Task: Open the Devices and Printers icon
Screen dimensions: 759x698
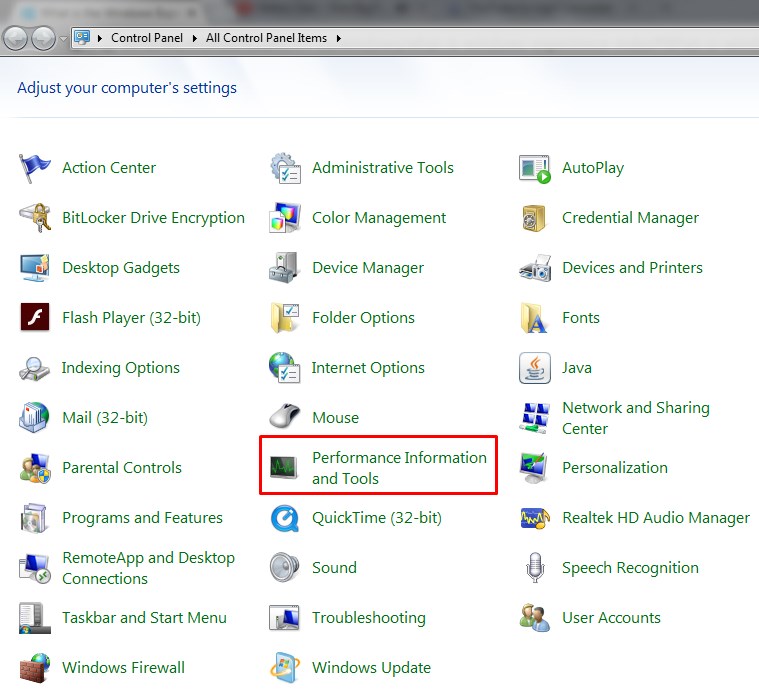Action: (535, 268)
